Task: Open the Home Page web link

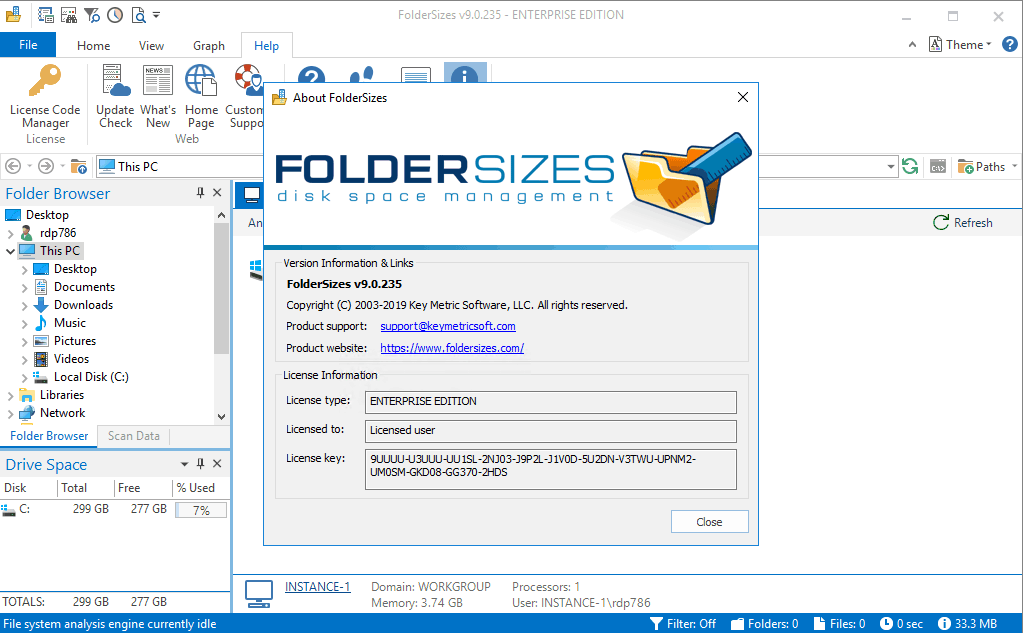Action: [x=201, y=98]
